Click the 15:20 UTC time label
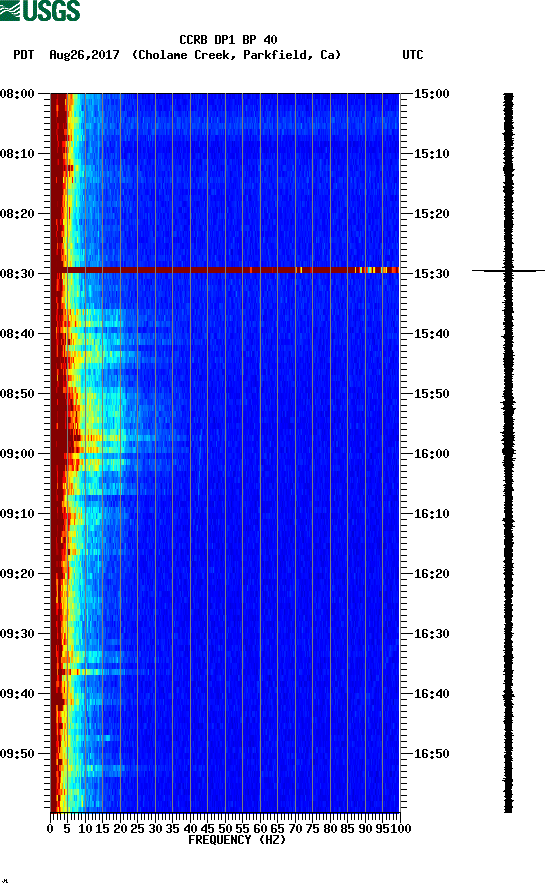The height and width of the screenshot is (892, 552). (x=431, y=214)
